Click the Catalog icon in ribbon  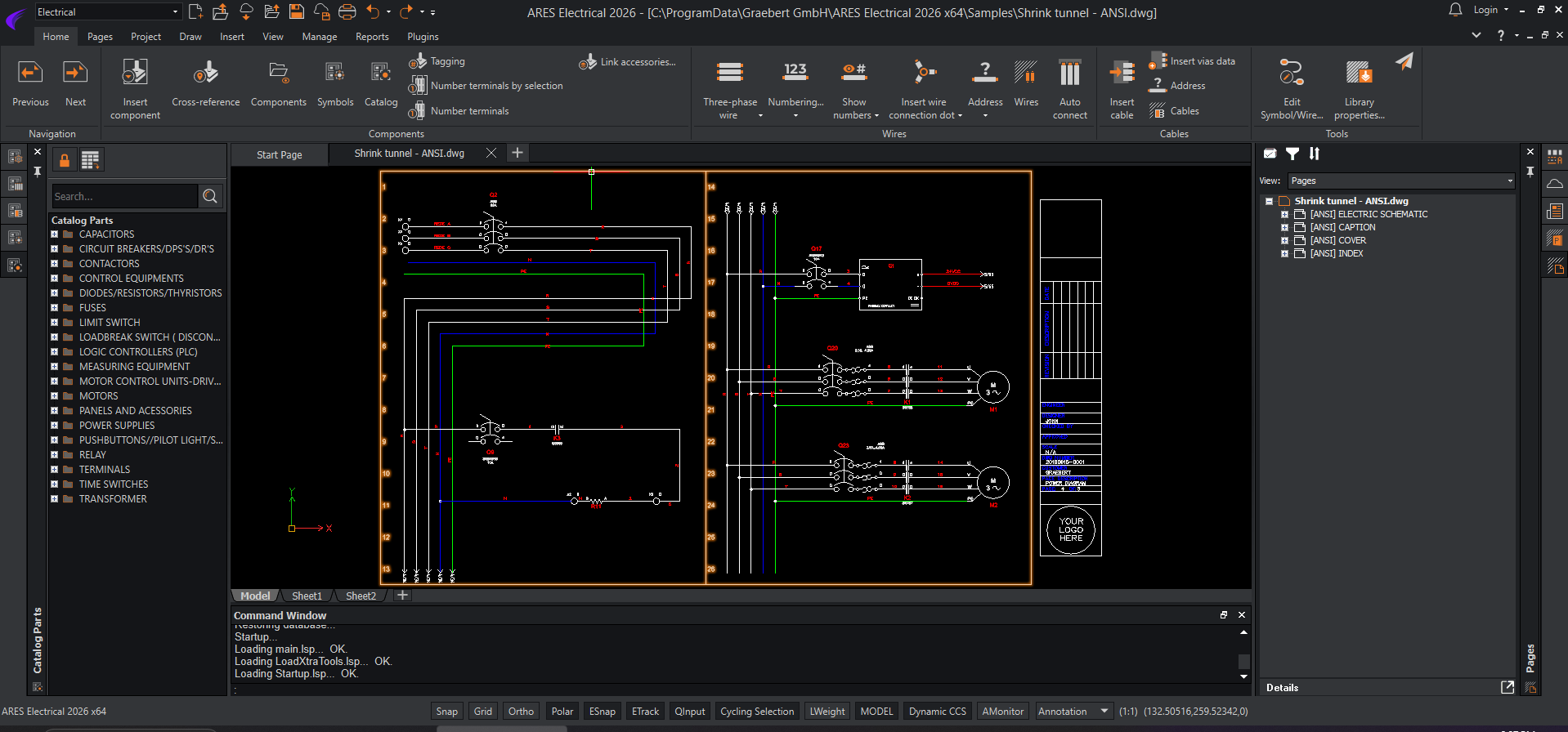(x=380, y=74)
